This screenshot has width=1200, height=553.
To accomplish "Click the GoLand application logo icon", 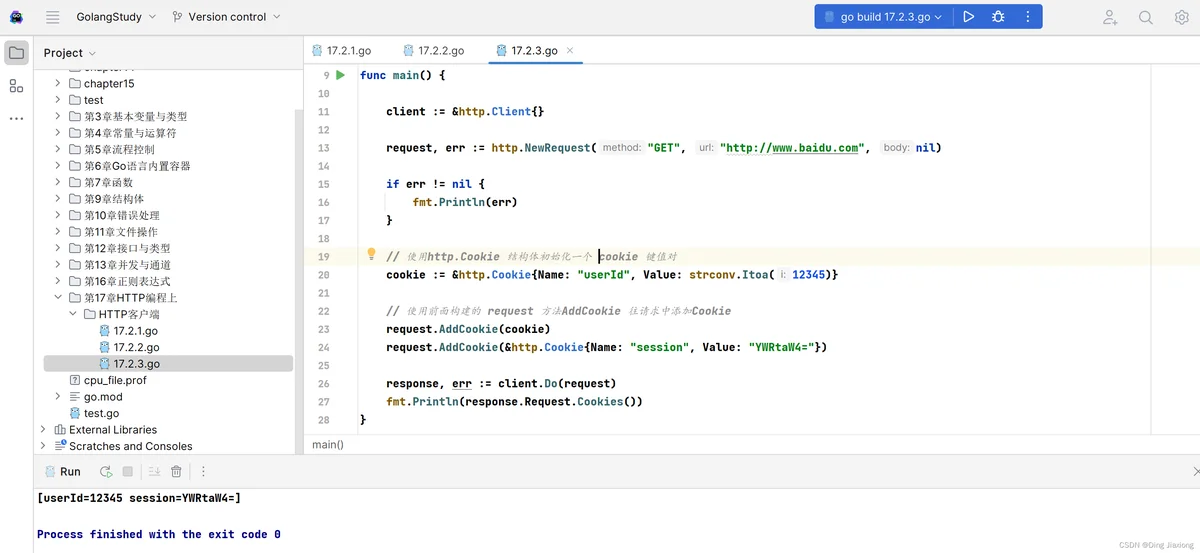I will click(16, 17).
